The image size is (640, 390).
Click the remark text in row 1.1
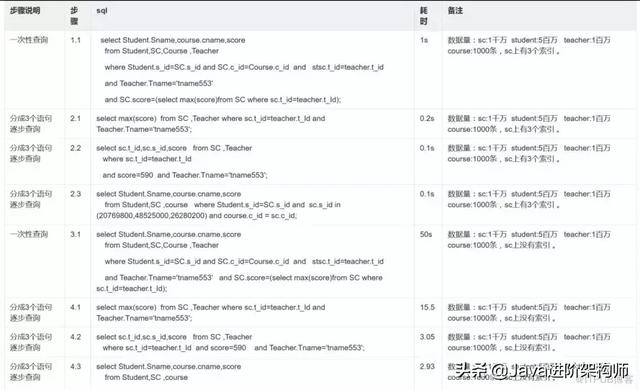[x=529, y=45]
